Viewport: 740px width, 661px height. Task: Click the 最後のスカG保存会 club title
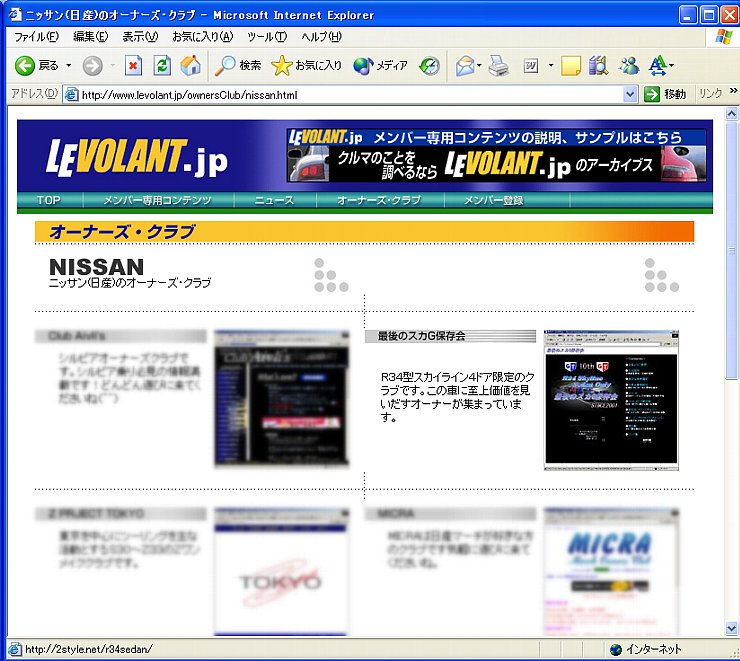pyautogui.click(x=421, y=336)
